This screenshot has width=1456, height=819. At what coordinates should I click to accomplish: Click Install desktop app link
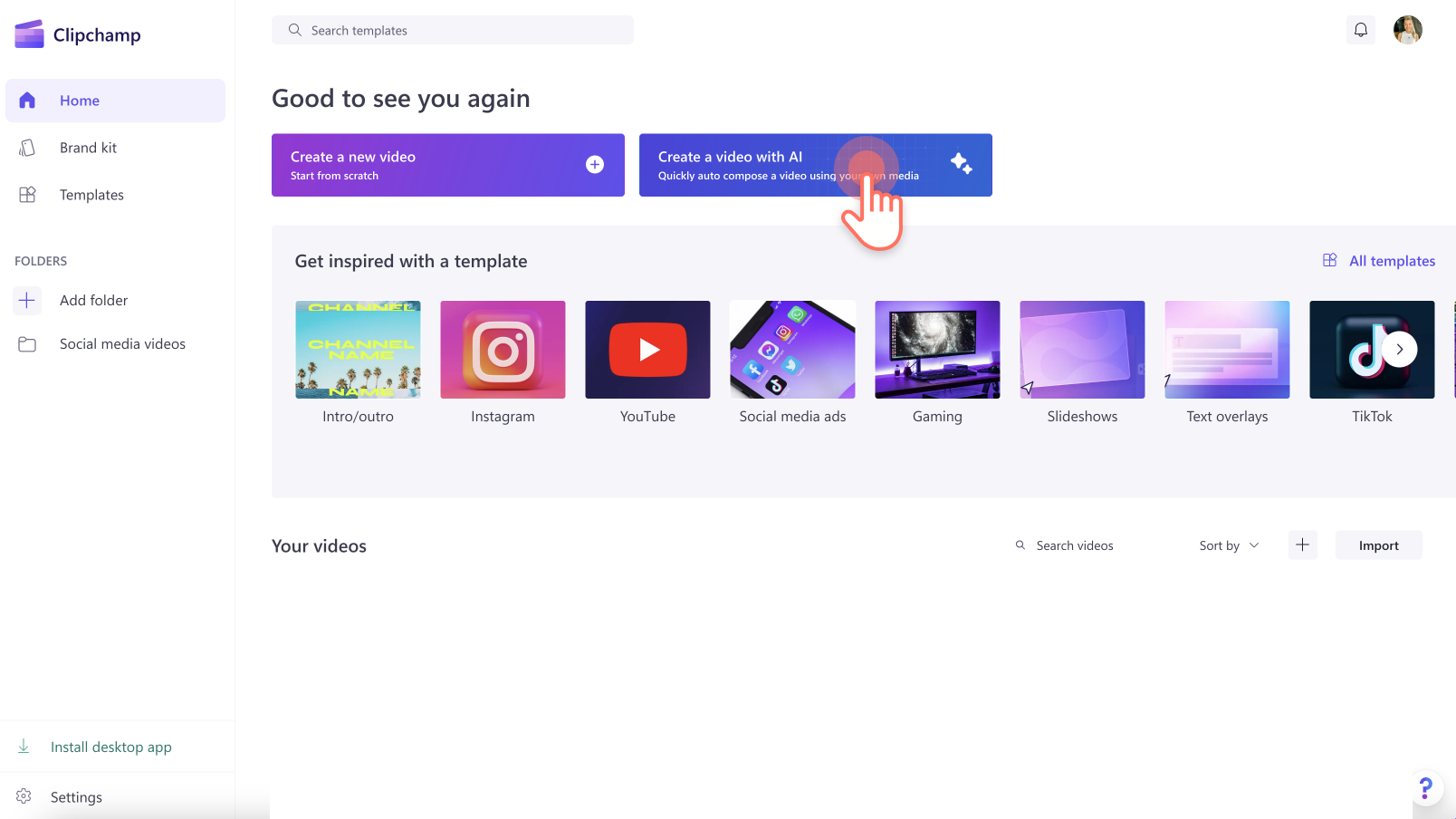coord(111,747)
